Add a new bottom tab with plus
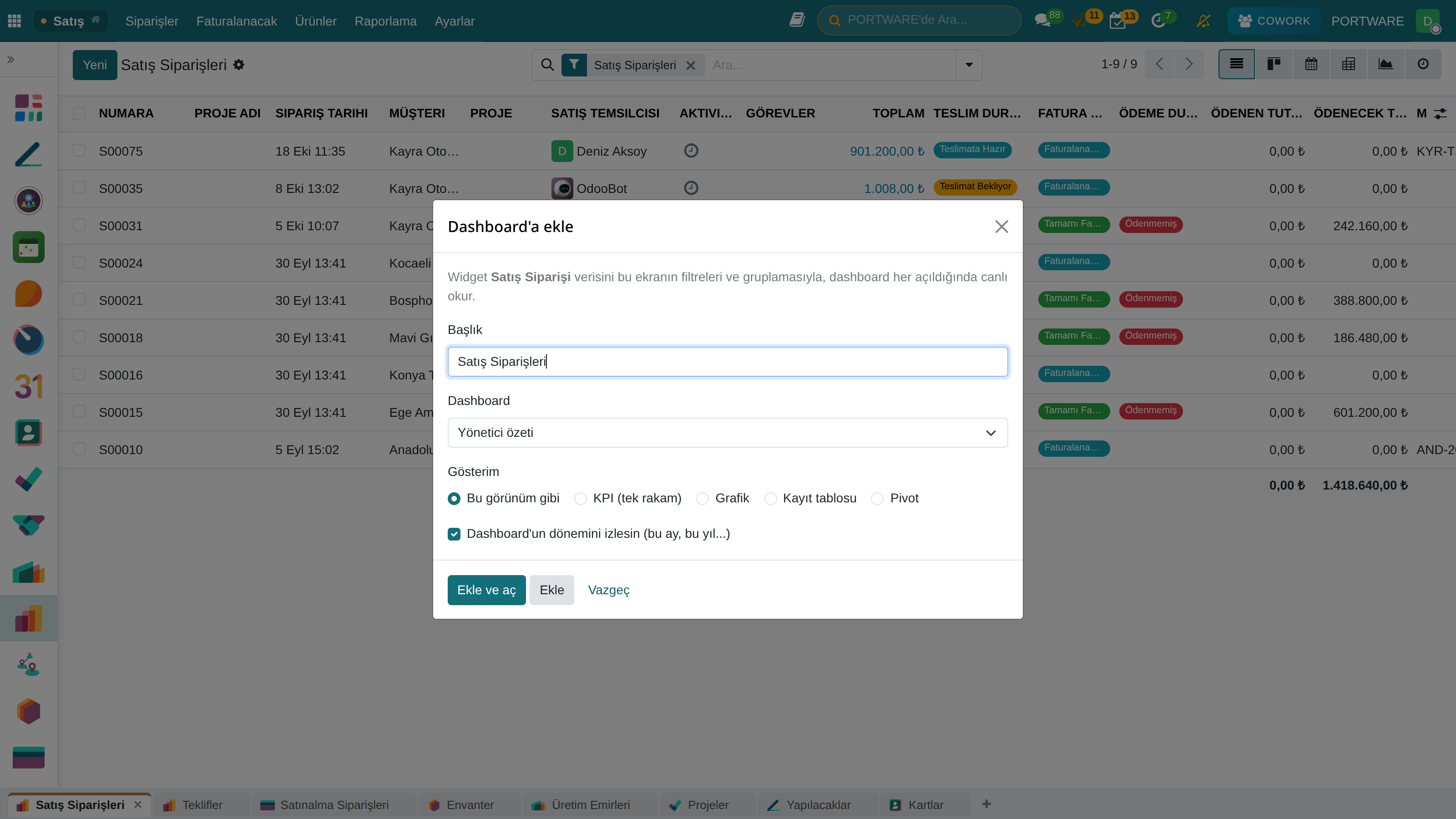Viewport: 1456px width, 819px height. [986, 804]
